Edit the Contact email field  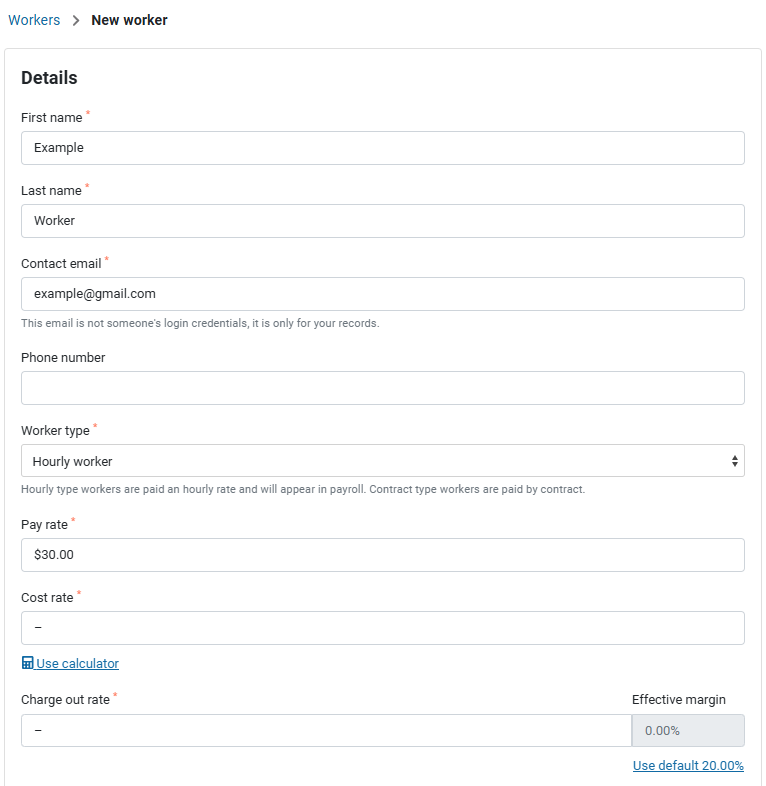[382, 294]
